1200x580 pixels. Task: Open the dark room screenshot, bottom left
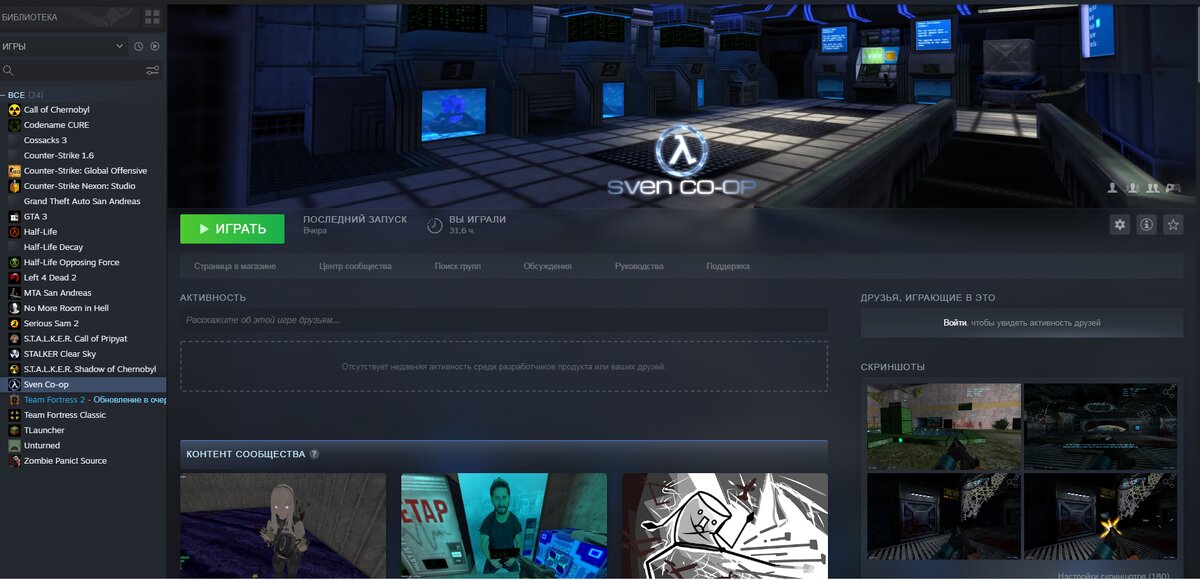click(944, 517)
